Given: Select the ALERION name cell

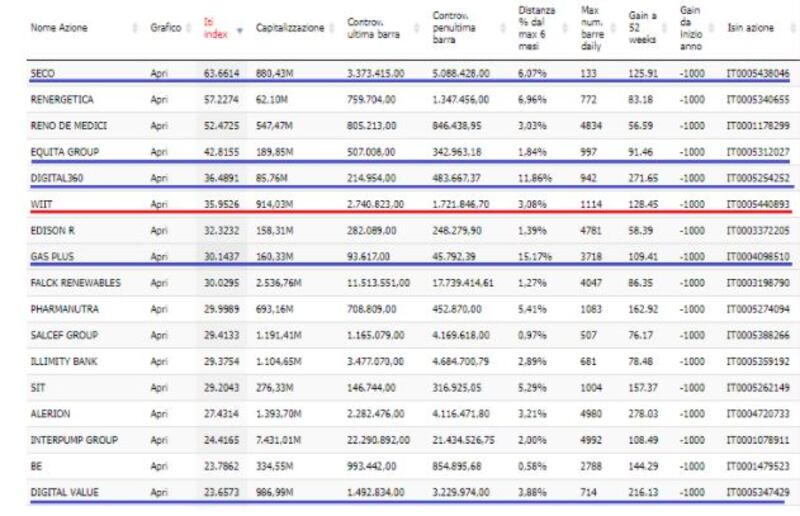Looking at the screenshot, I should 50,414.
